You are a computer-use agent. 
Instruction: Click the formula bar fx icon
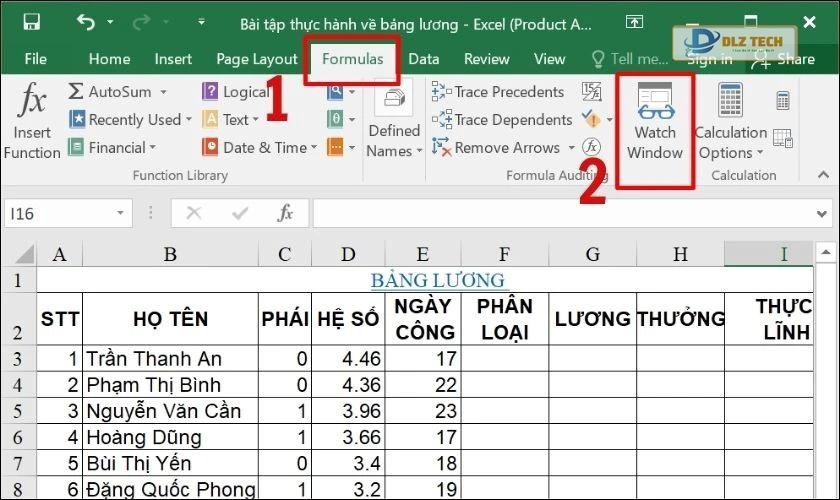[285, 213]
